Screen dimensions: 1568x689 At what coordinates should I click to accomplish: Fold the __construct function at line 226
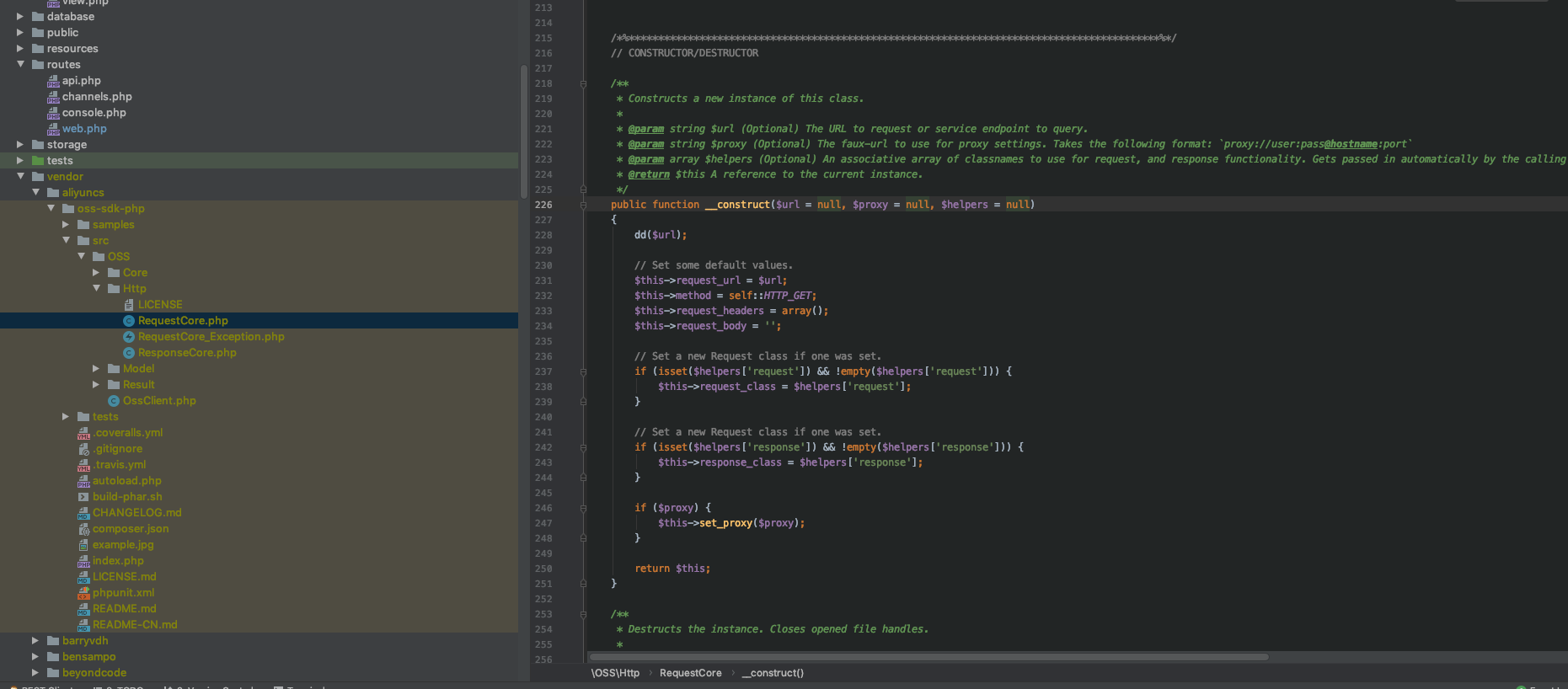[x=583, y=205]
